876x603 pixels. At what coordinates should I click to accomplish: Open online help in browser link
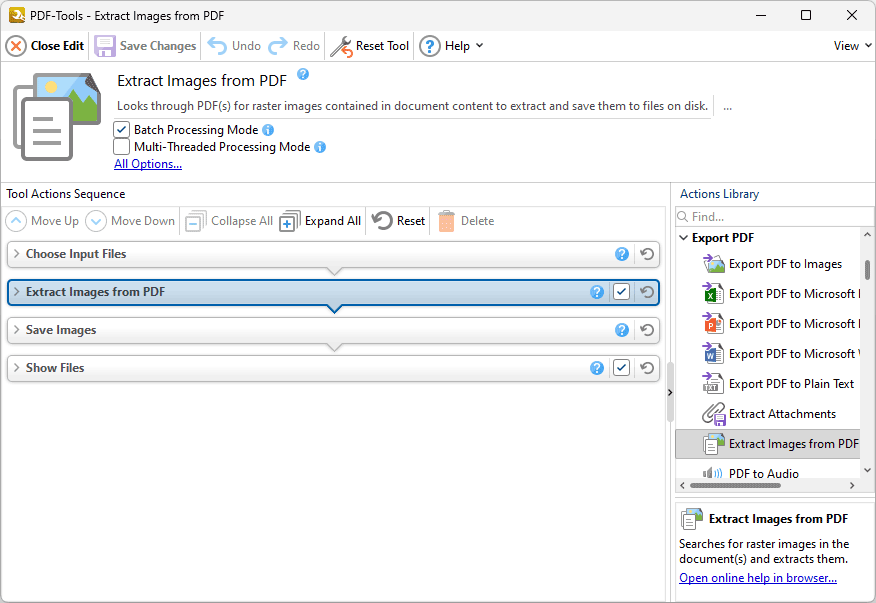pyautogui.click(x=758, y=578)
